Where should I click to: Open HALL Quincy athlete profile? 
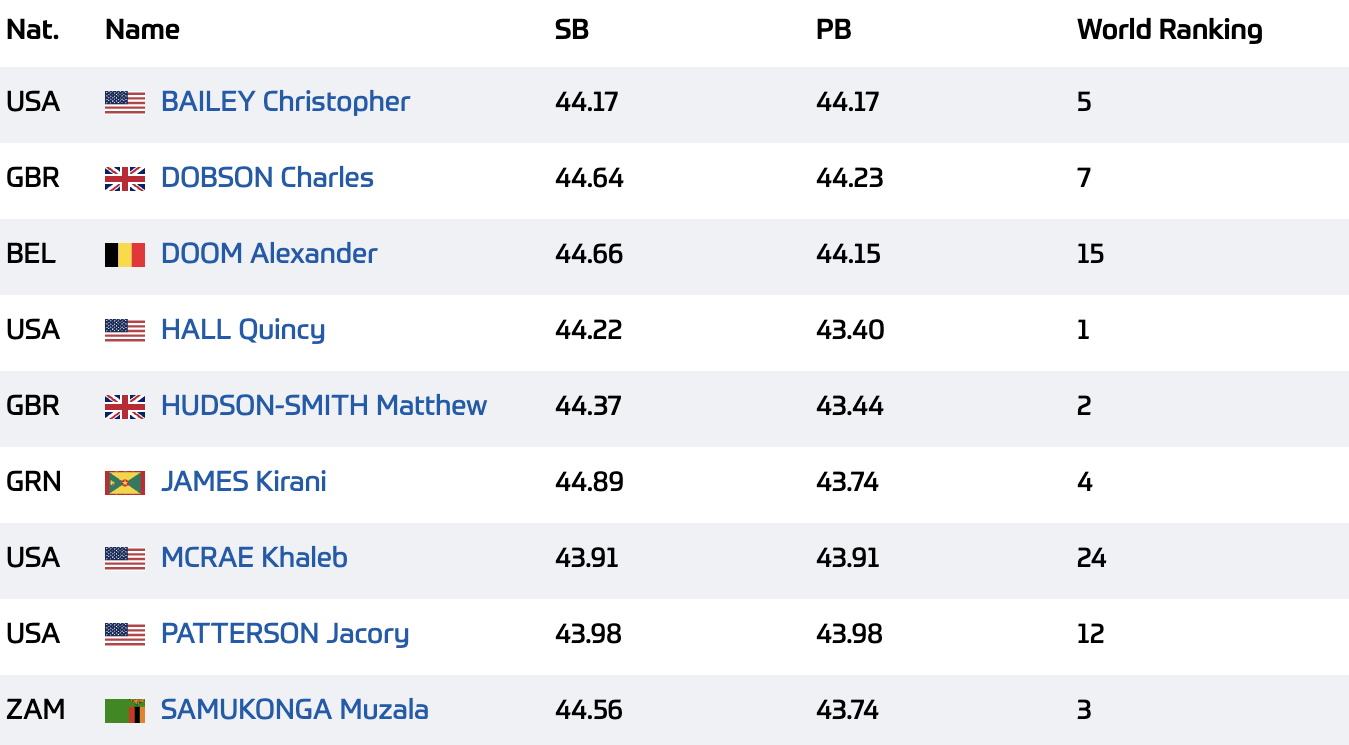click(243, 330)
